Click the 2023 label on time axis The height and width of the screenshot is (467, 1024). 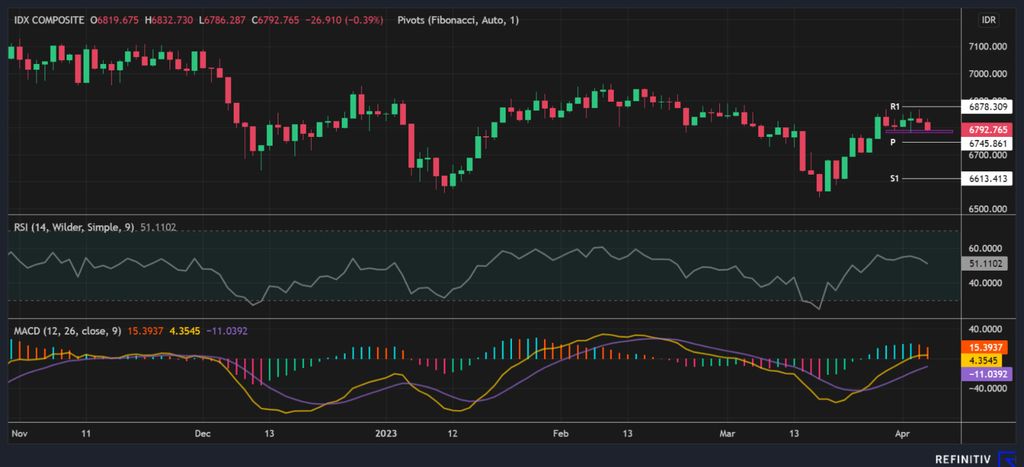click(387, 434)
